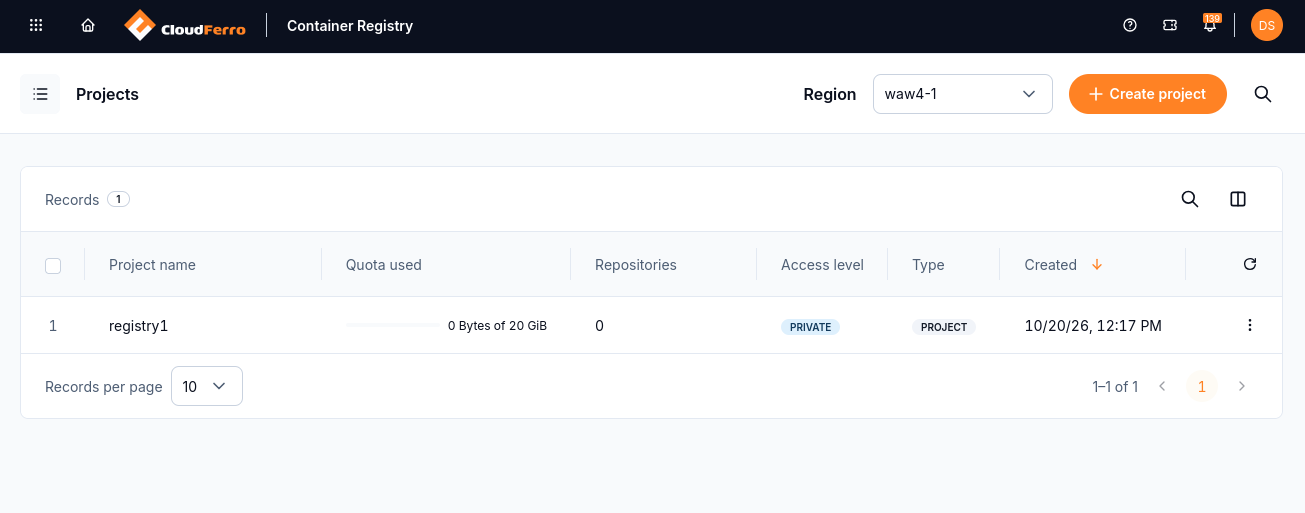Select all projects checkbox in header
Viewport: 1305px width, 513px height.
pyautogui.click(x=53, y=265)
